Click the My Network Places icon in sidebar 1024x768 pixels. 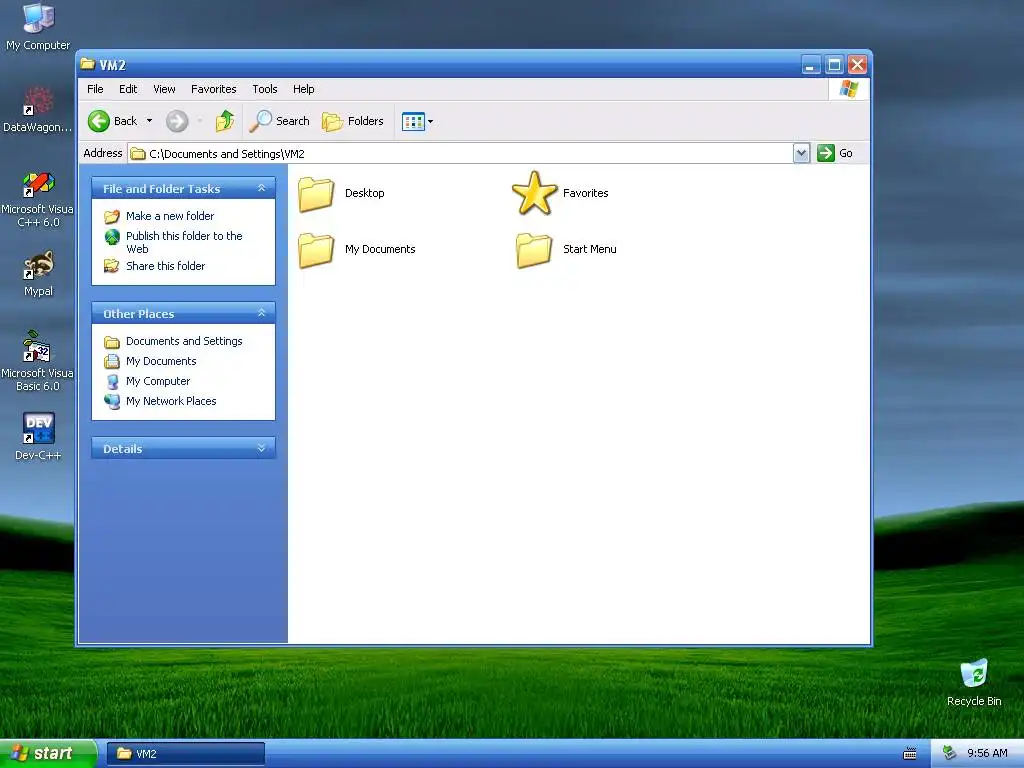[x=112, y=401]
